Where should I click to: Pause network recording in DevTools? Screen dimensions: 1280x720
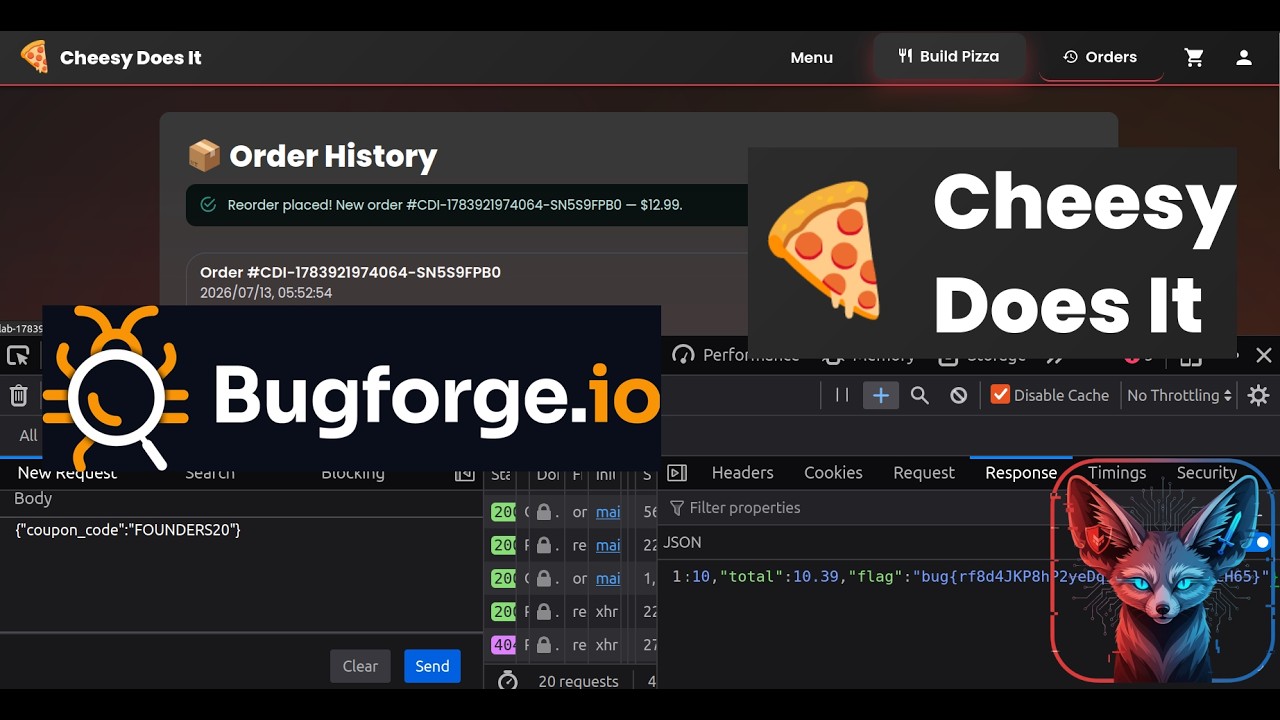842,395
